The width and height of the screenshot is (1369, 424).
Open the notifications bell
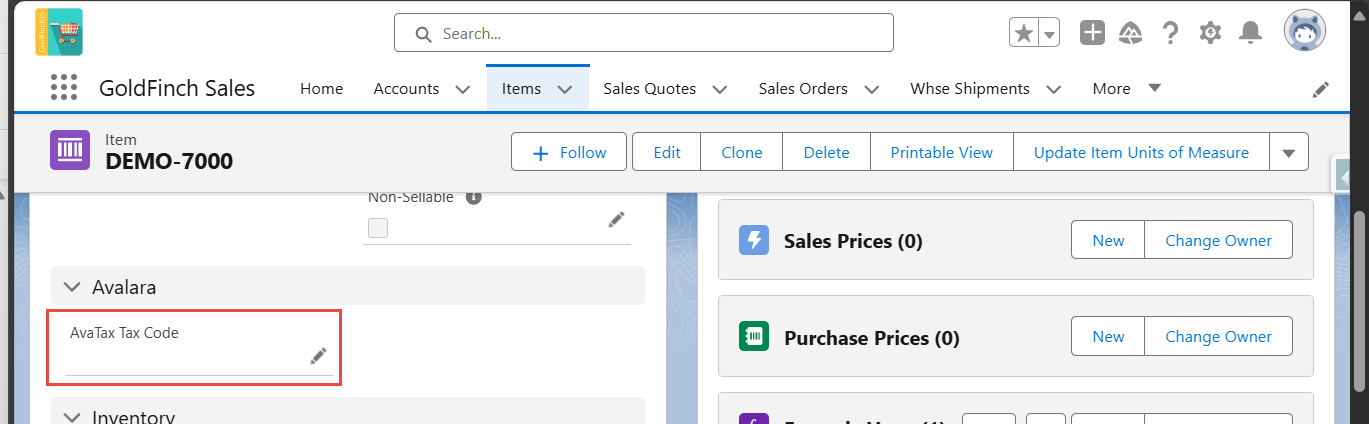point(1250,33)
